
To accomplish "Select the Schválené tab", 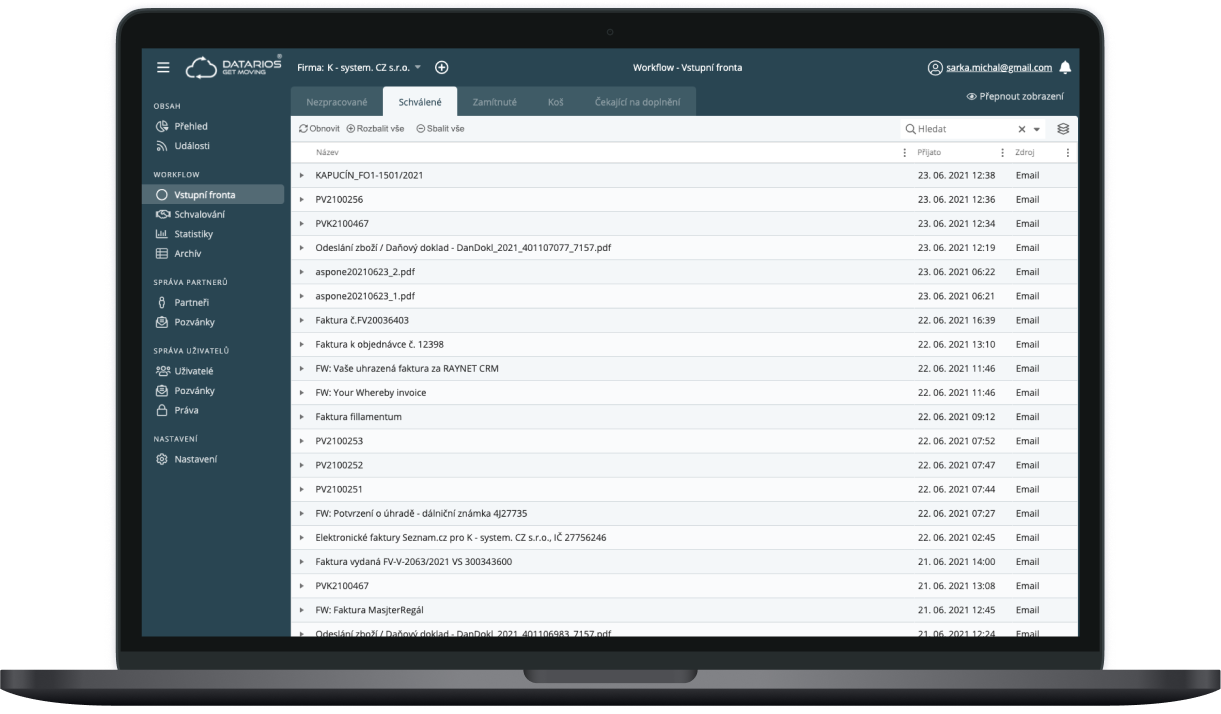I will [x=420, y=102].
